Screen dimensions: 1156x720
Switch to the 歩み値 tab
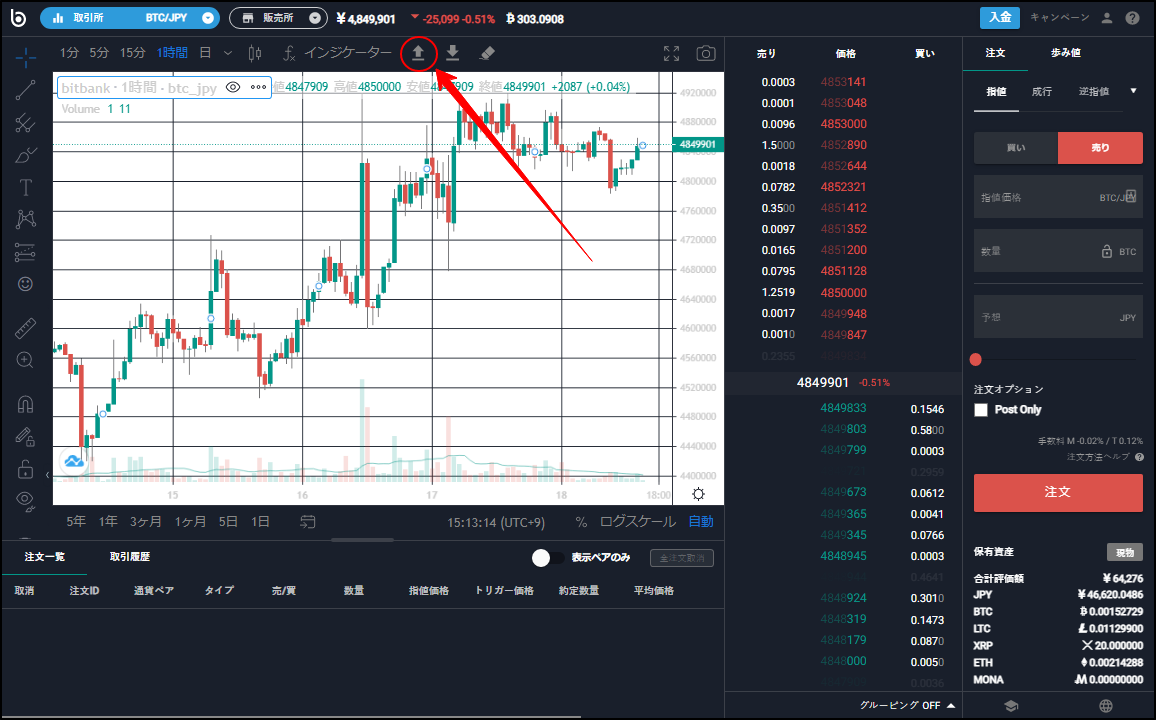[x=1065, y=53]
